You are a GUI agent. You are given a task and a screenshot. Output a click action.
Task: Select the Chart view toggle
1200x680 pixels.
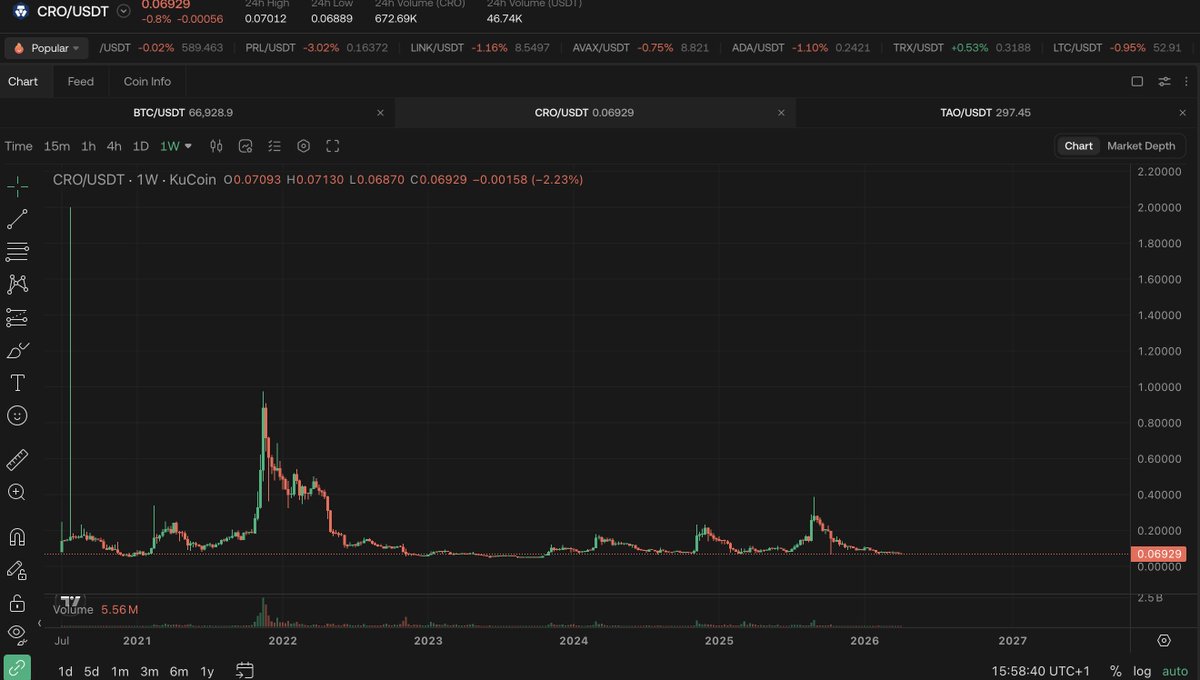(x=1078, y=146)
